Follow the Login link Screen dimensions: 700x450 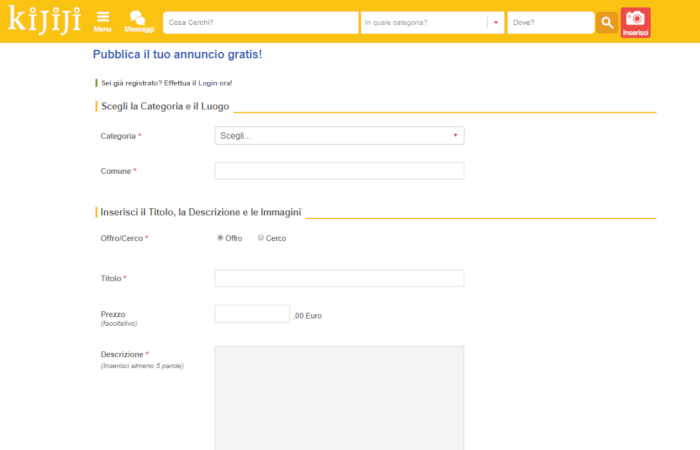point(208,83)
